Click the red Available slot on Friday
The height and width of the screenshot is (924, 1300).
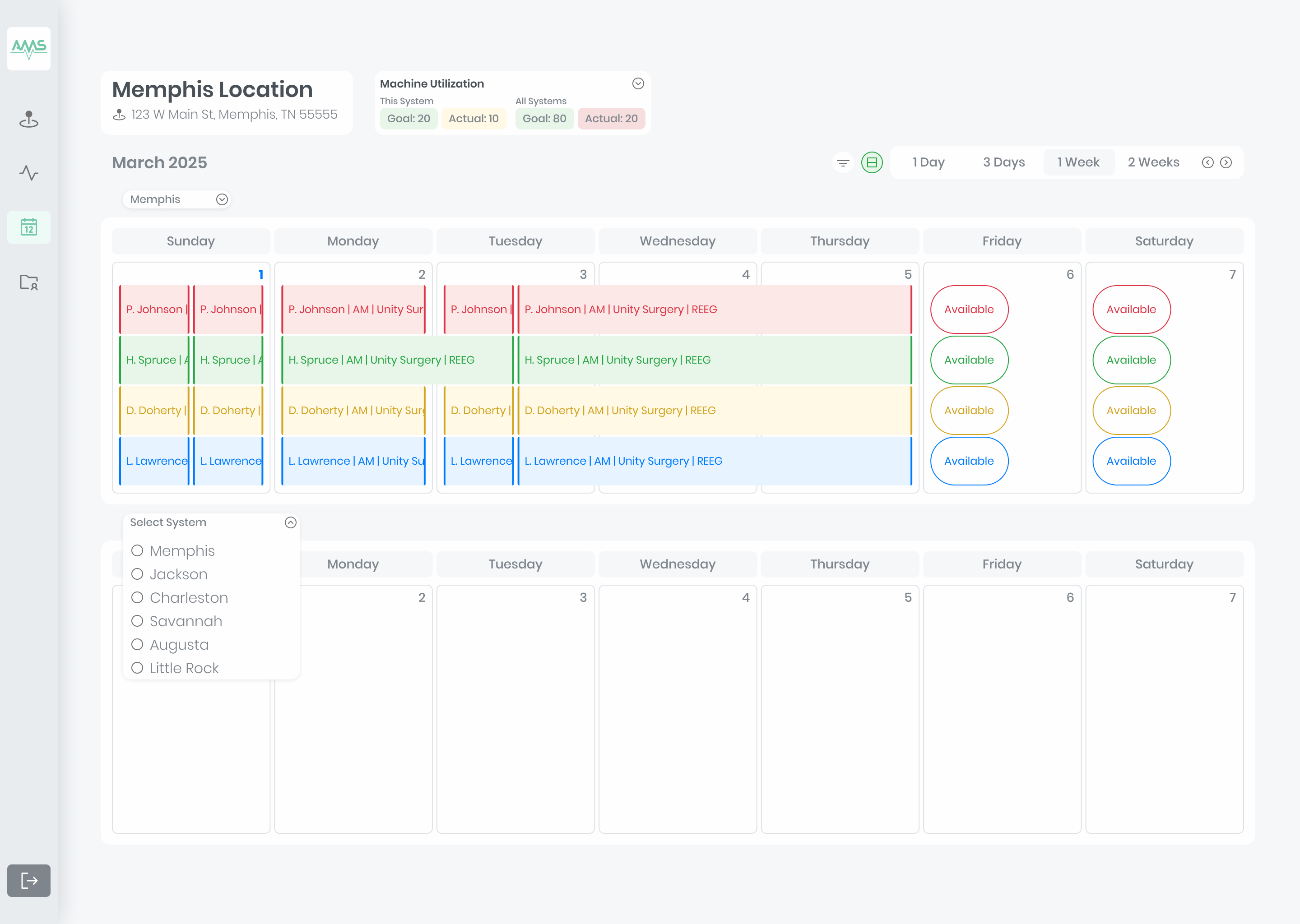click(969, 310)
